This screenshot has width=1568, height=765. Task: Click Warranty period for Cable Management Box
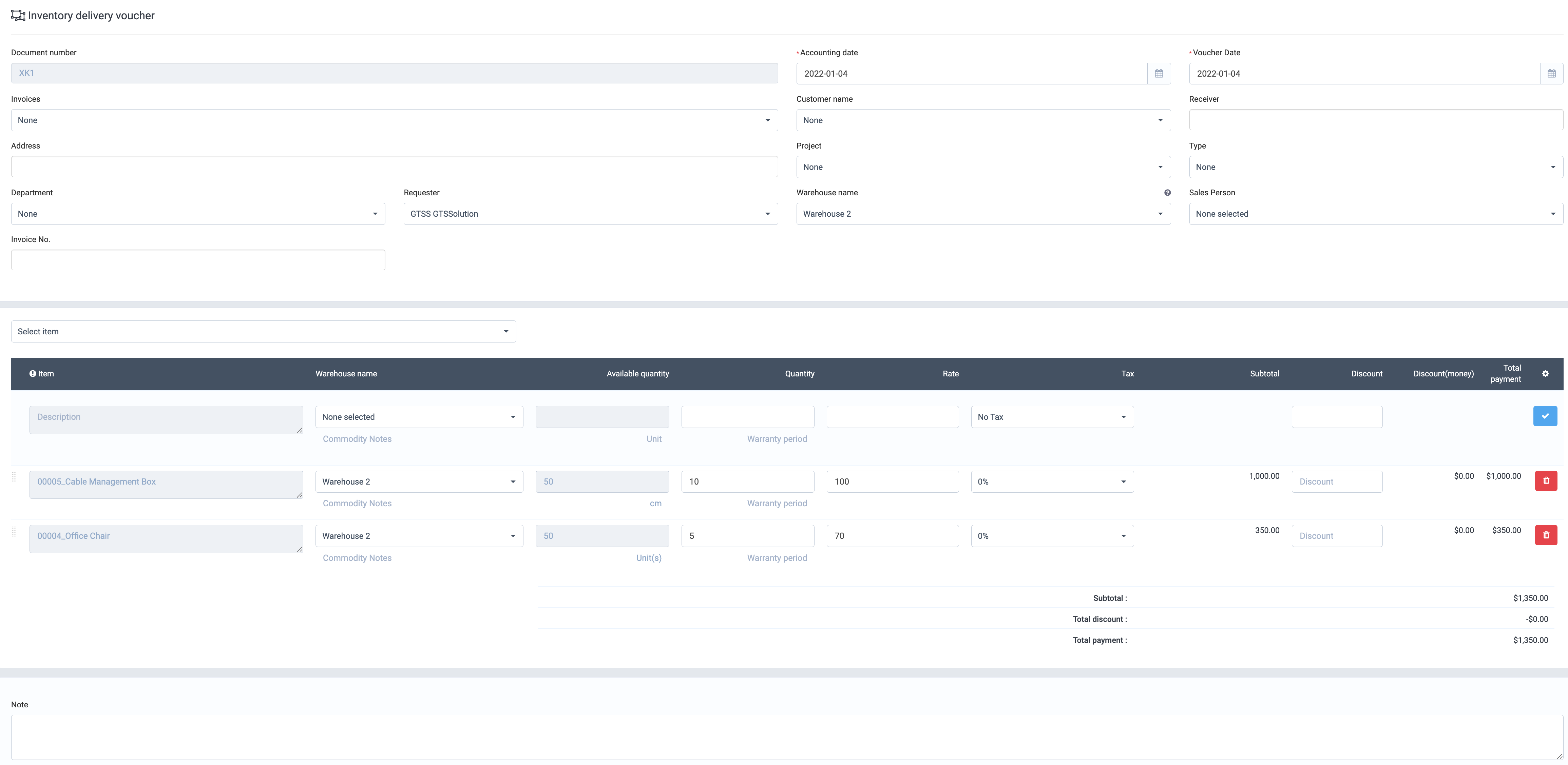pos(777,503)
